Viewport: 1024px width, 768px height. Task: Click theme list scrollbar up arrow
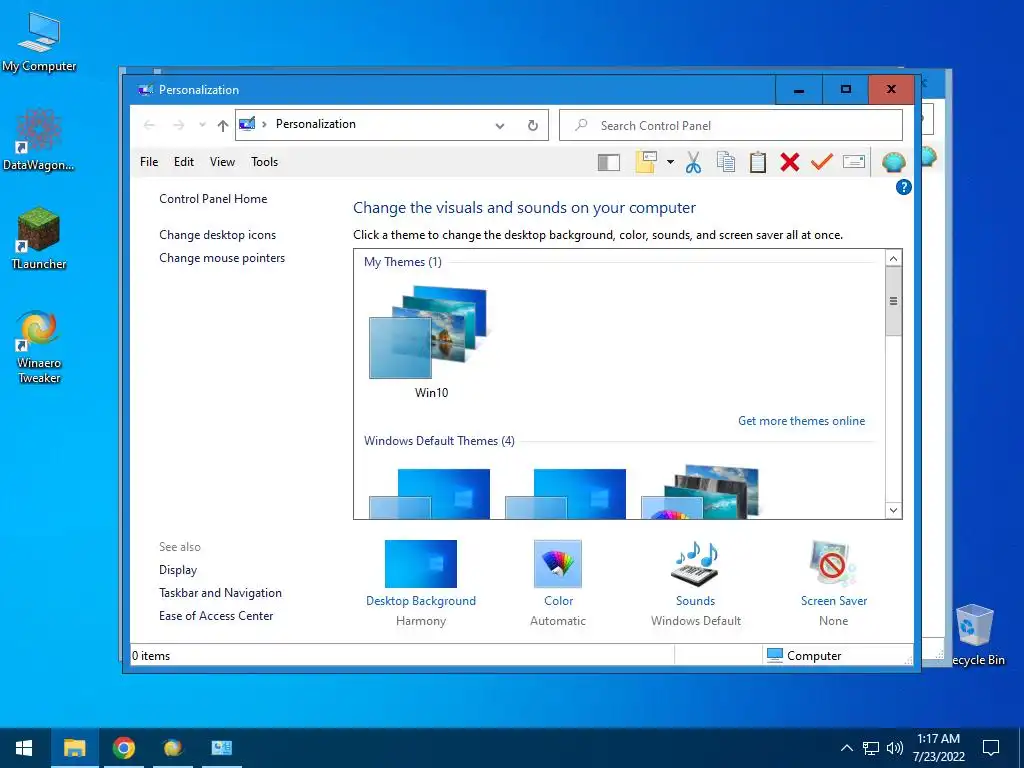pyautogui.click(x=893, y=259)
